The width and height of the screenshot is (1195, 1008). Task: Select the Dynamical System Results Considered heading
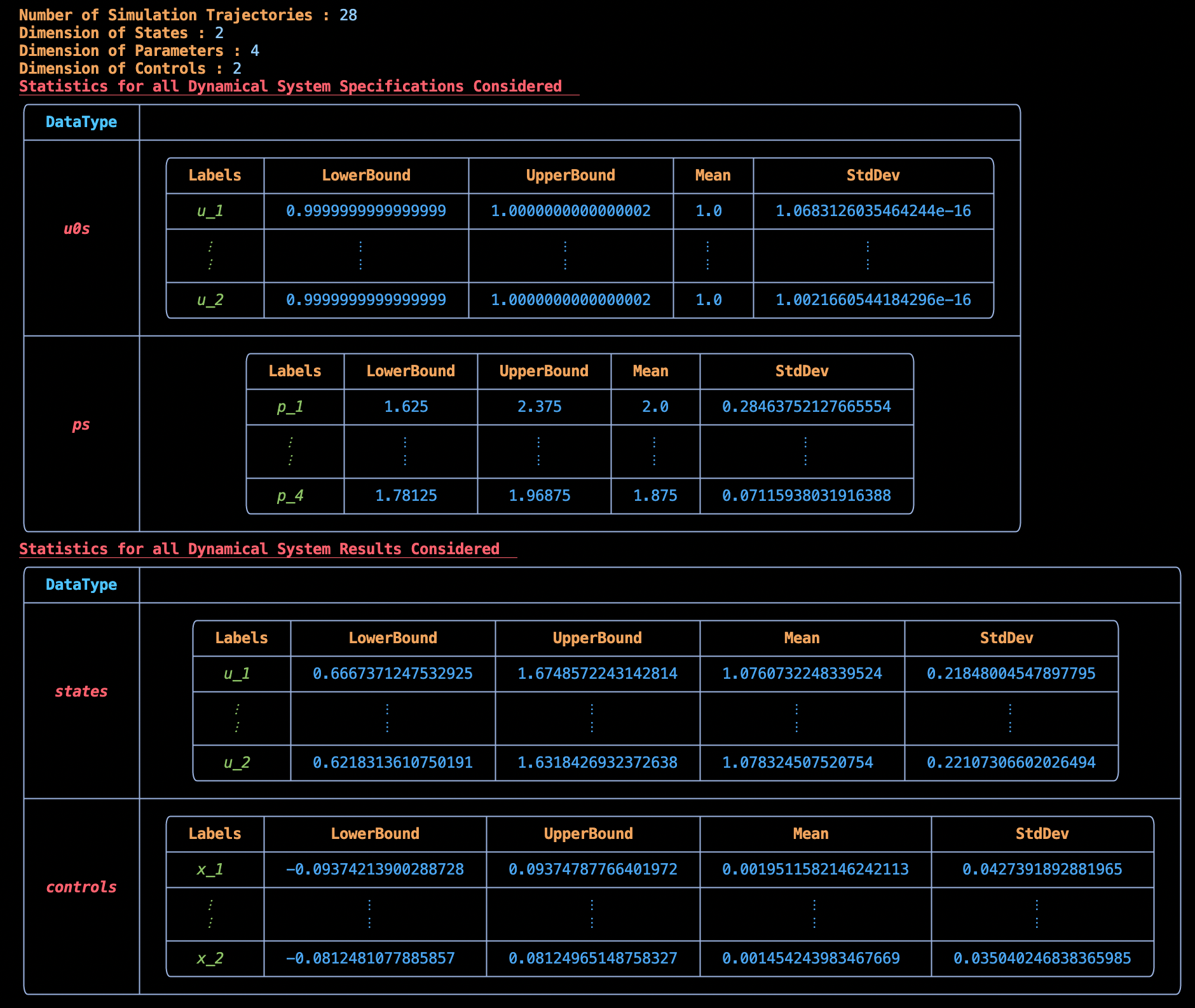pyautogui.click(x=259, y=548)
